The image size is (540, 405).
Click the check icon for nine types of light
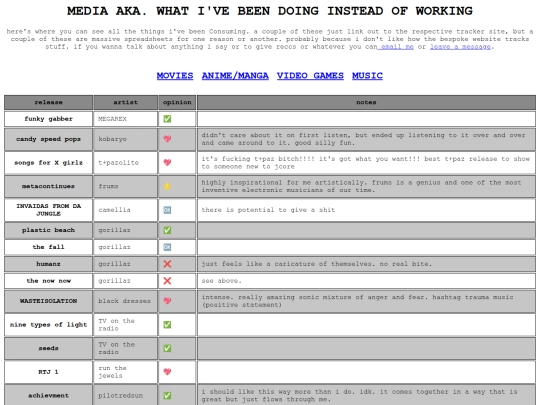167,324
